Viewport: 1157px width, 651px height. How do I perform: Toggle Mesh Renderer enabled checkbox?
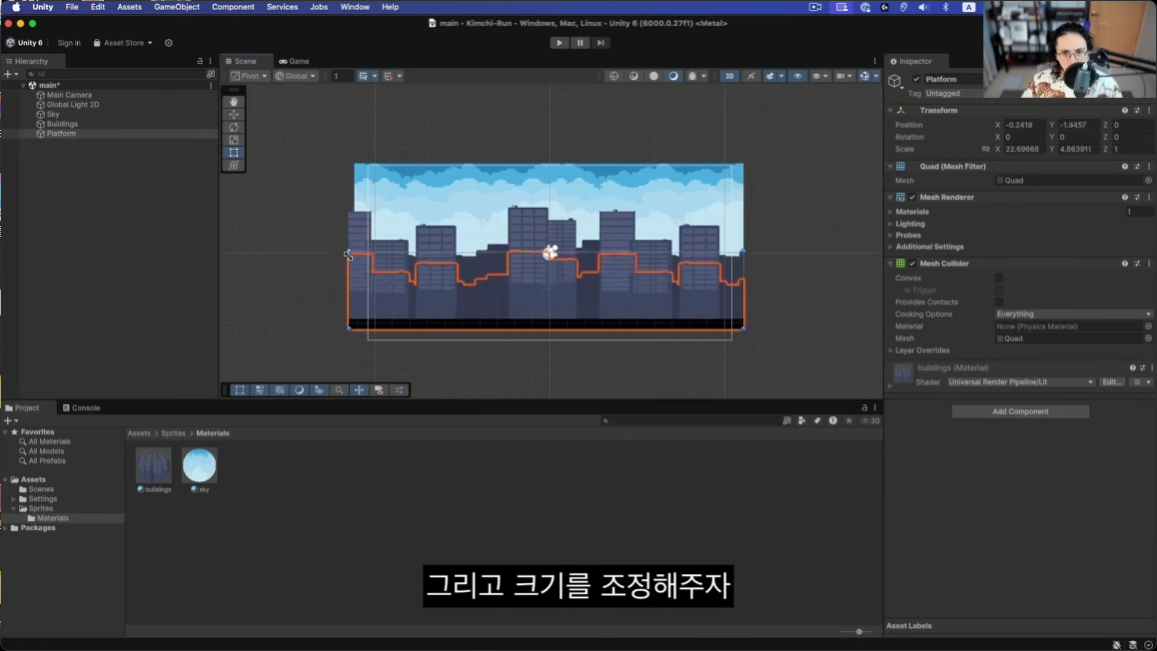pos(913,197)
